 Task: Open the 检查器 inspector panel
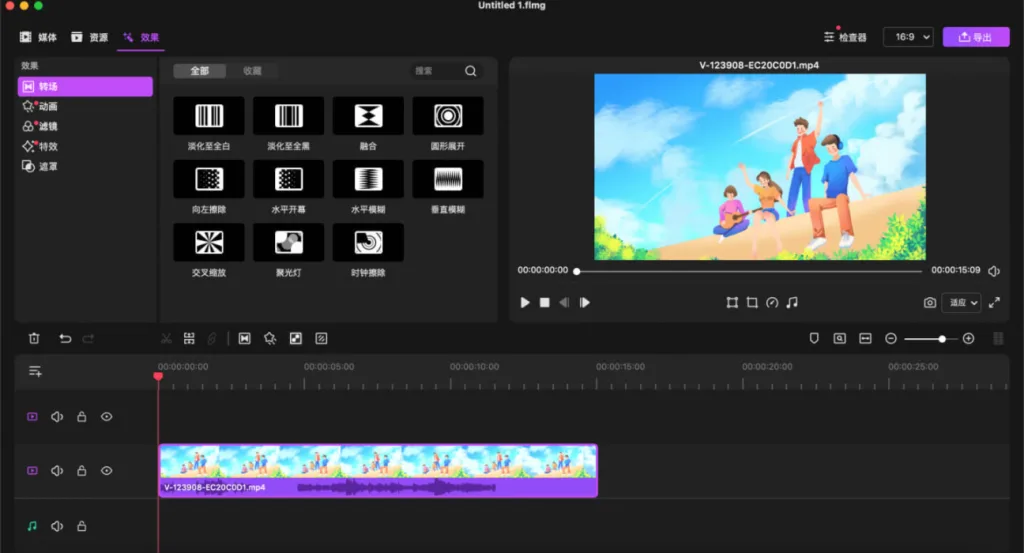point(845,37)
